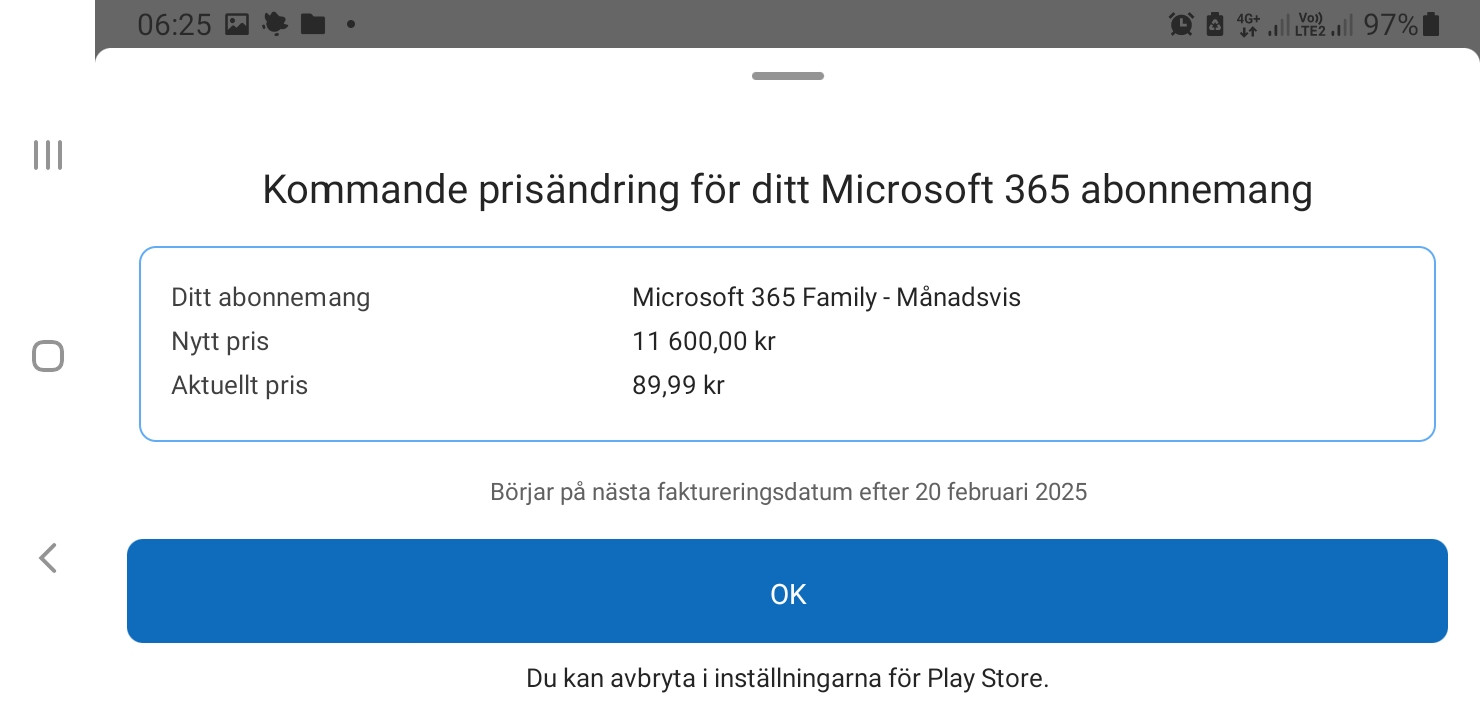
Task: Tap the bug-shaped notification icon
Action: click(274, 25)
